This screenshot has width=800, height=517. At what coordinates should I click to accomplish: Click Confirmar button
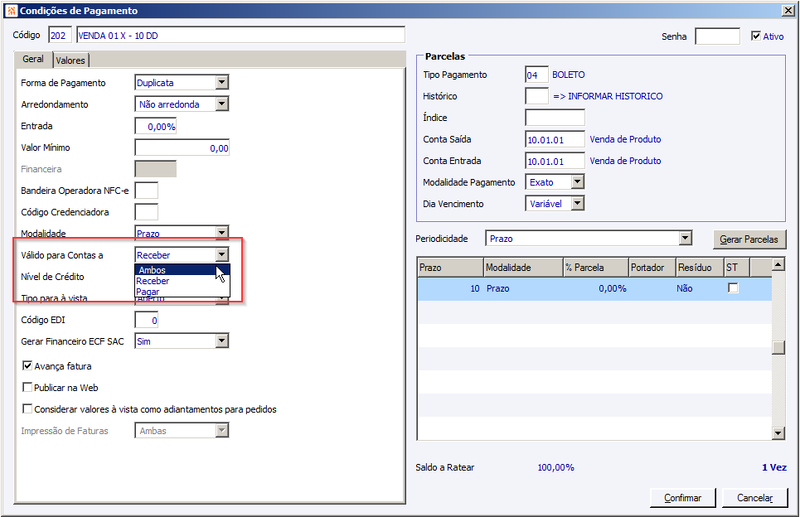click(x=683, y=498)
